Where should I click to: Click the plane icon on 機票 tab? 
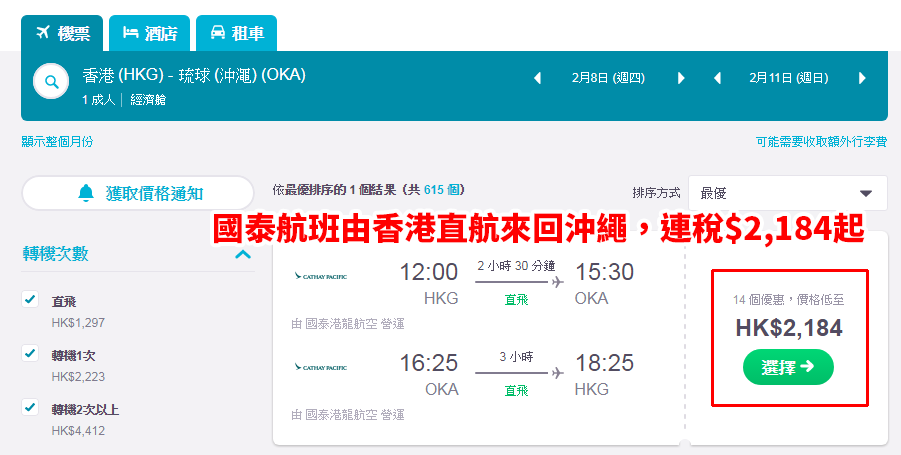(x=43, y=33)
